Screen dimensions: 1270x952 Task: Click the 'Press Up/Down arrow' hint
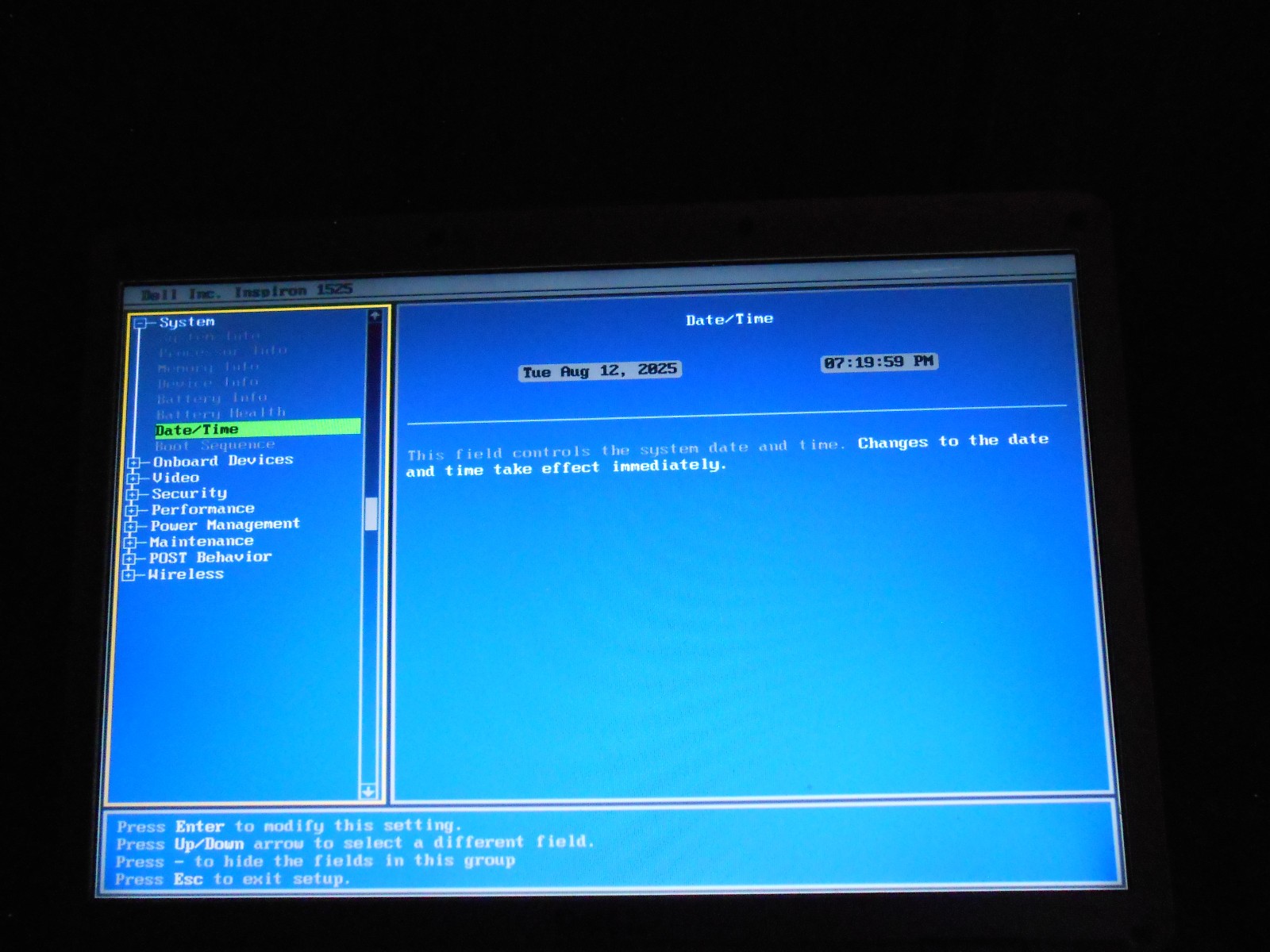pyautogui.click(x=355, y=843)
